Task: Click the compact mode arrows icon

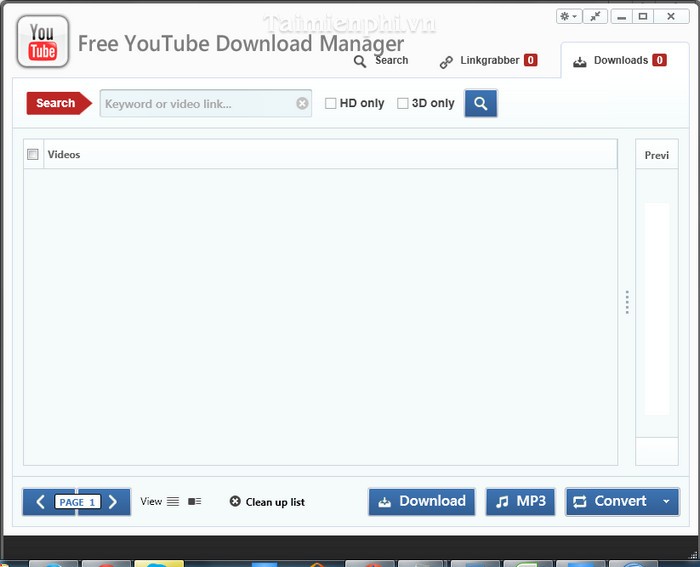Action: click(x=595, y=17)
